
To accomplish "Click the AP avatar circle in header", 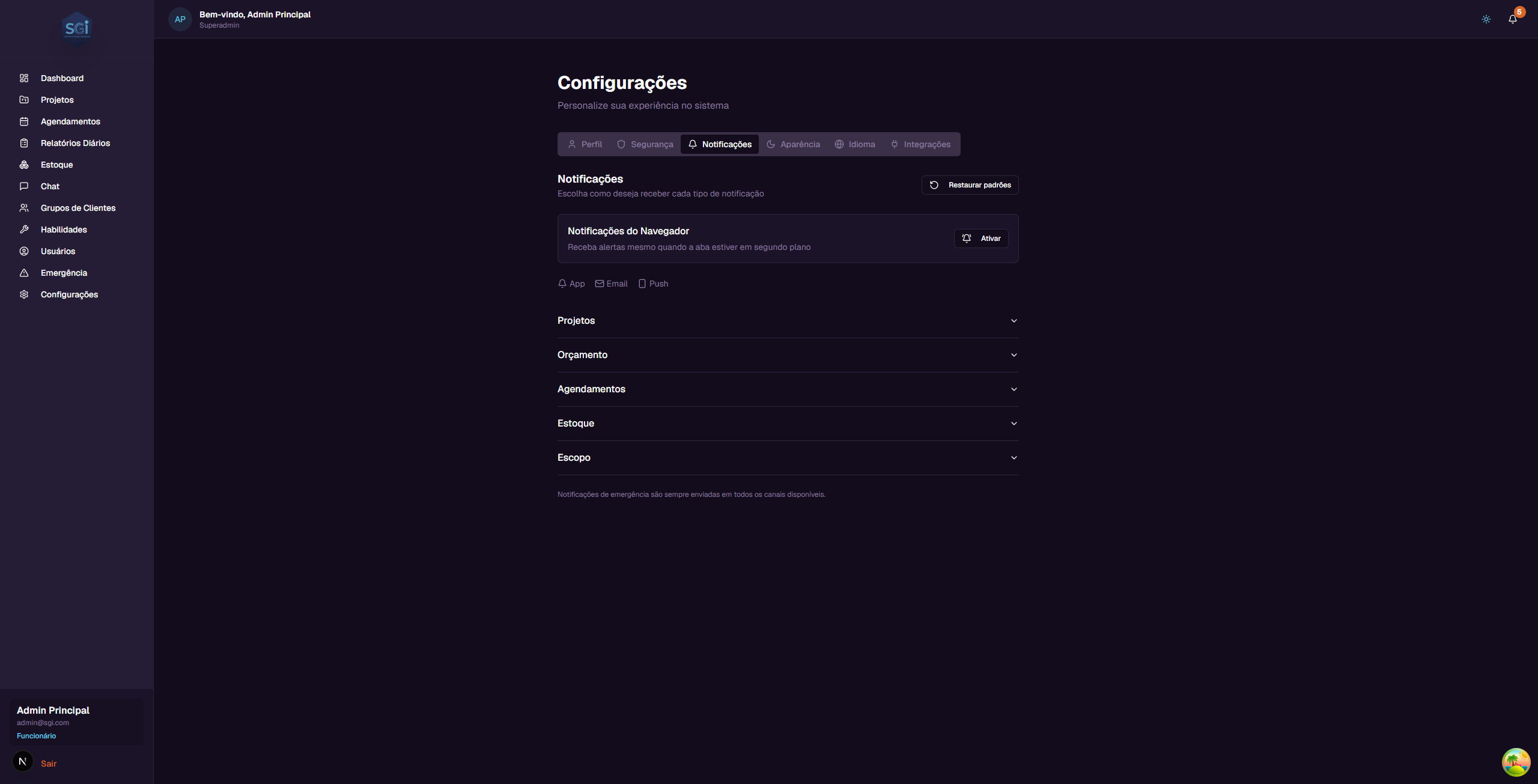I will [180, 19].
